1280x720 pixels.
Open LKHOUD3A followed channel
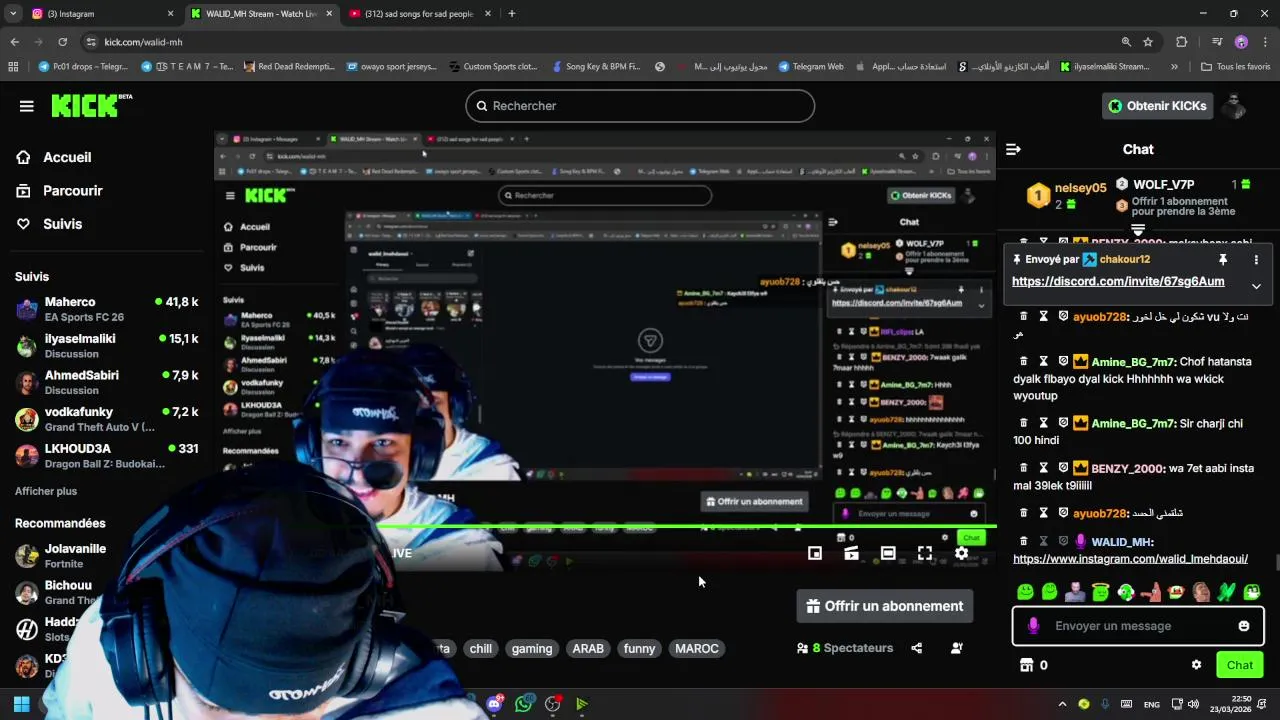[107, 456]
